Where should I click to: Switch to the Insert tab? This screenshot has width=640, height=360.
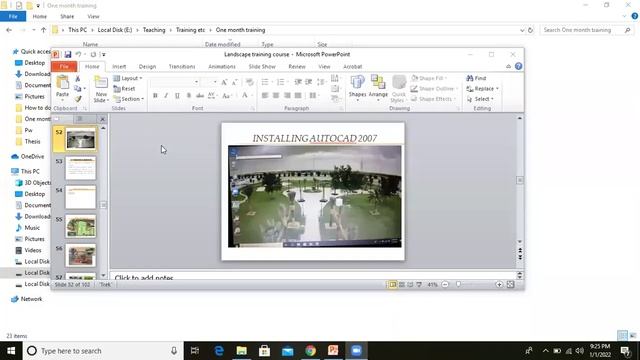click(x=119, y=67)
